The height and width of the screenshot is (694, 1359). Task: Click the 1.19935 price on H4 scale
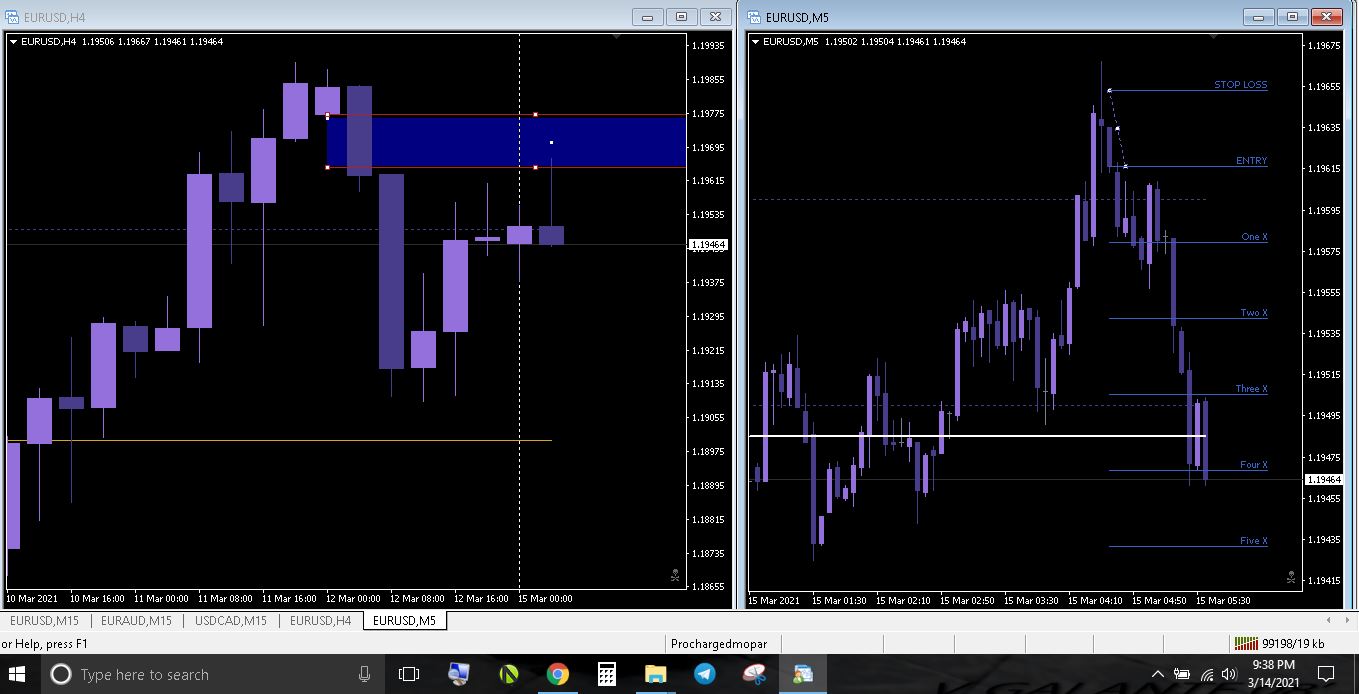pos(709,45)
